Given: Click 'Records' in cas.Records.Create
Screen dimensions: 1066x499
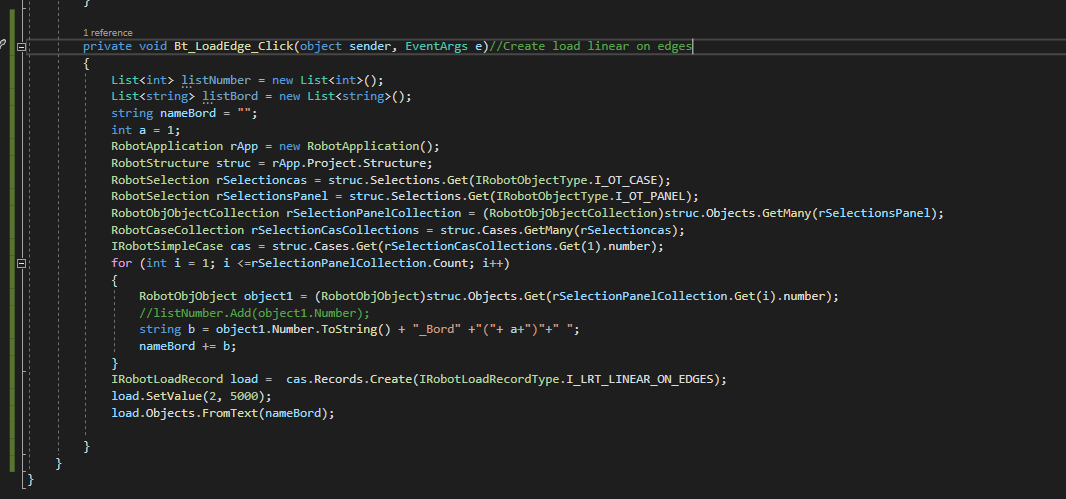Looking at the screenshot, I should (x=339, y=380).
